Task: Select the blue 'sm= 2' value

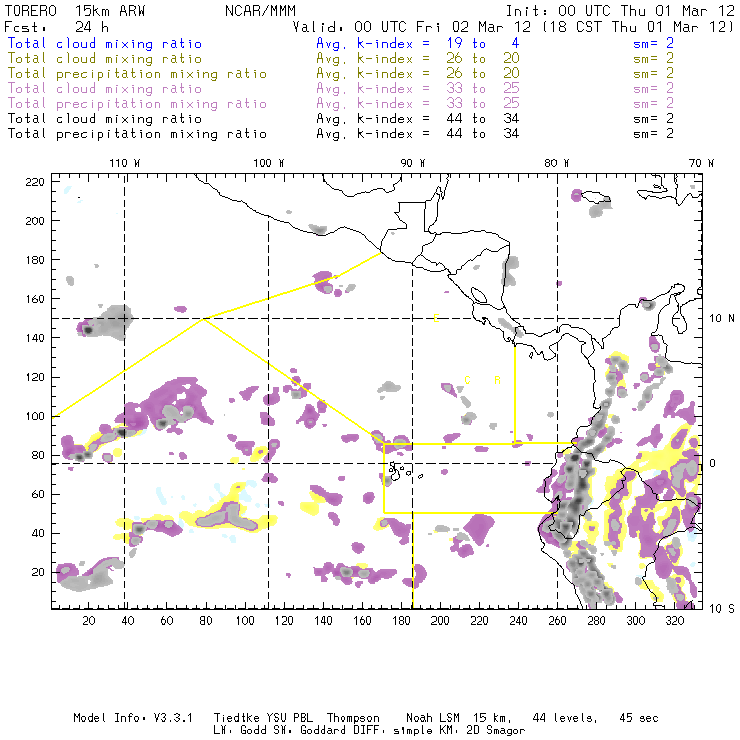Action: [x=654, y=43]
